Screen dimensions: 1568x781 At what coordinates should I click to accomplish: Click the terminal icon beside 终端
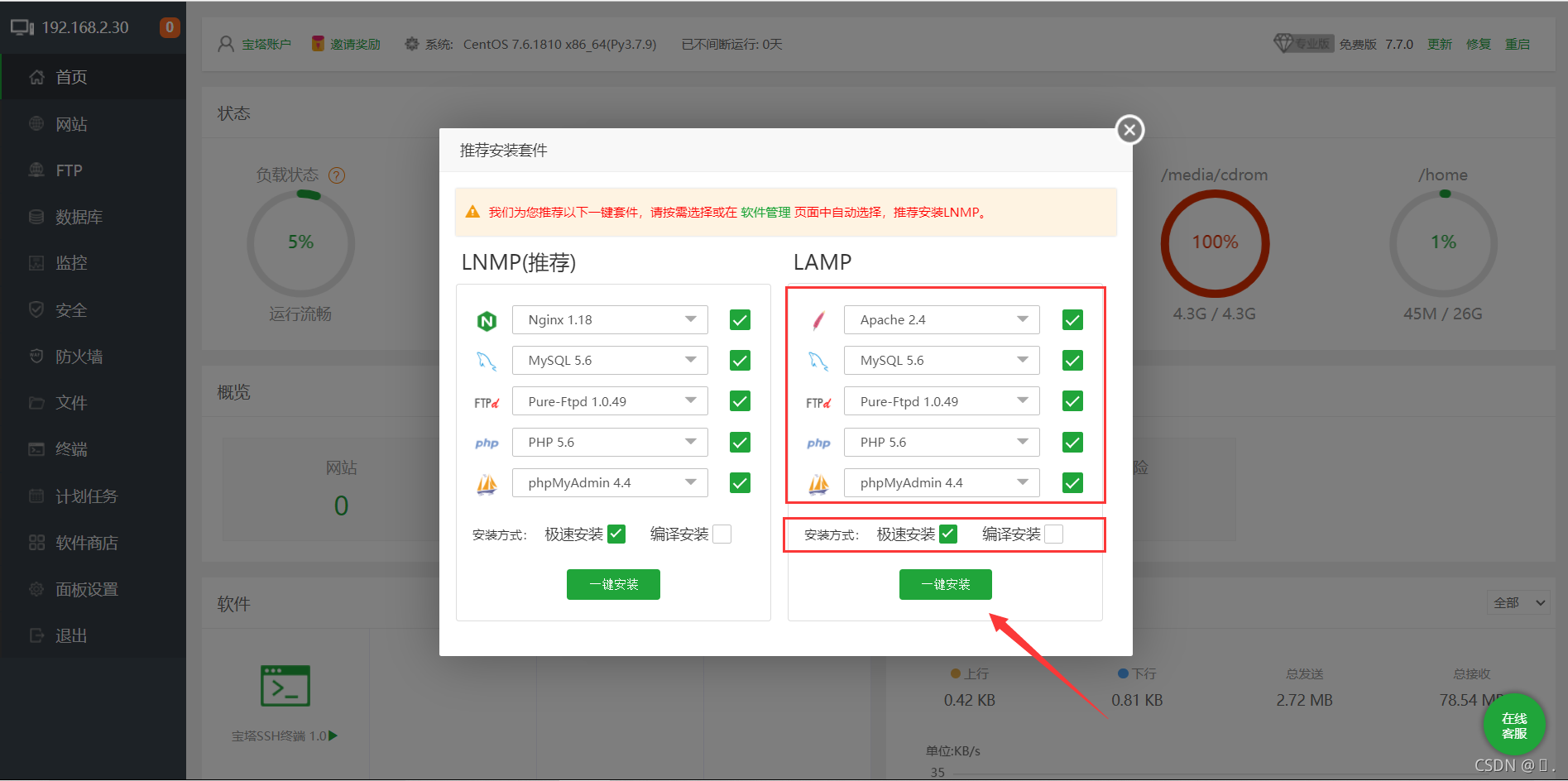tap(36, 449)
